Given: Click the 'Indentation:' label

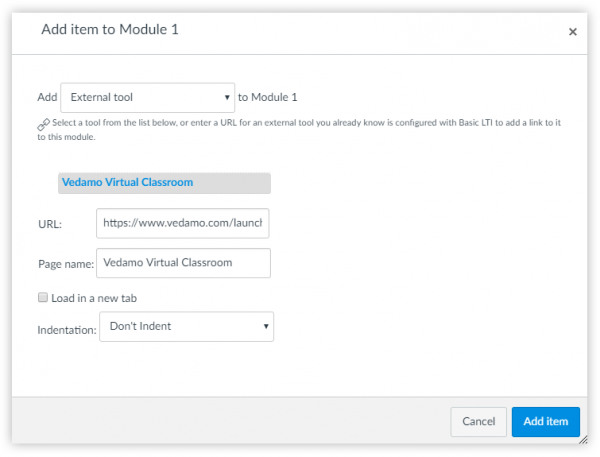Looking at the screenshot, I should pyautogui.click(x=67, y=330).
